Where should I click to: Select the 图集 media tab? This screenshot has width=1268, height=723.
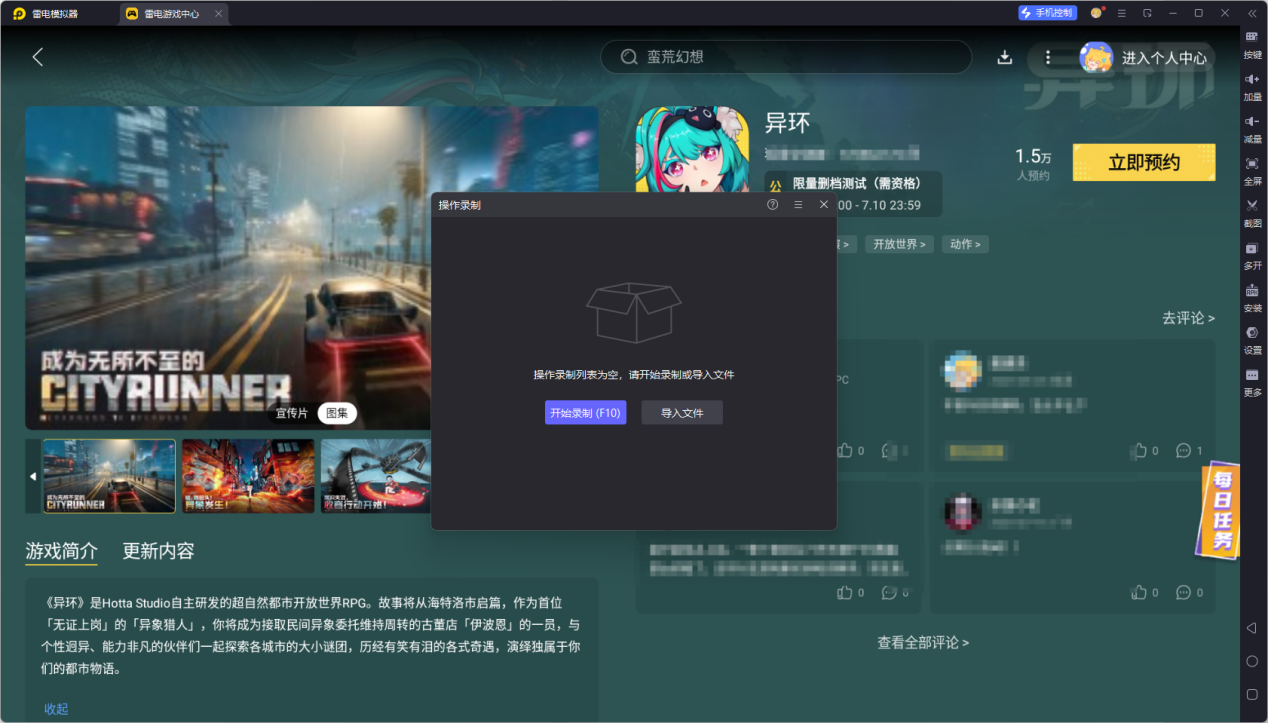[x=337, y=413]
